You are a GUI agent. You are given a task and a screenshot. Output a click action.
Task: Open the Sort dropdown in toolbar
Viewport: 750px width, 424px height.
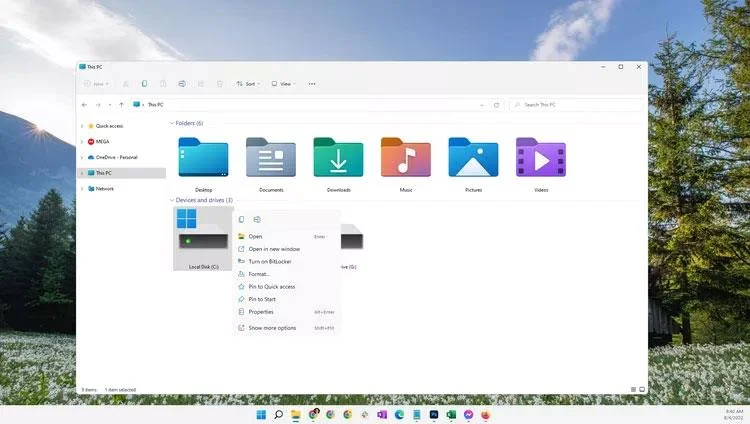(248, 84)
